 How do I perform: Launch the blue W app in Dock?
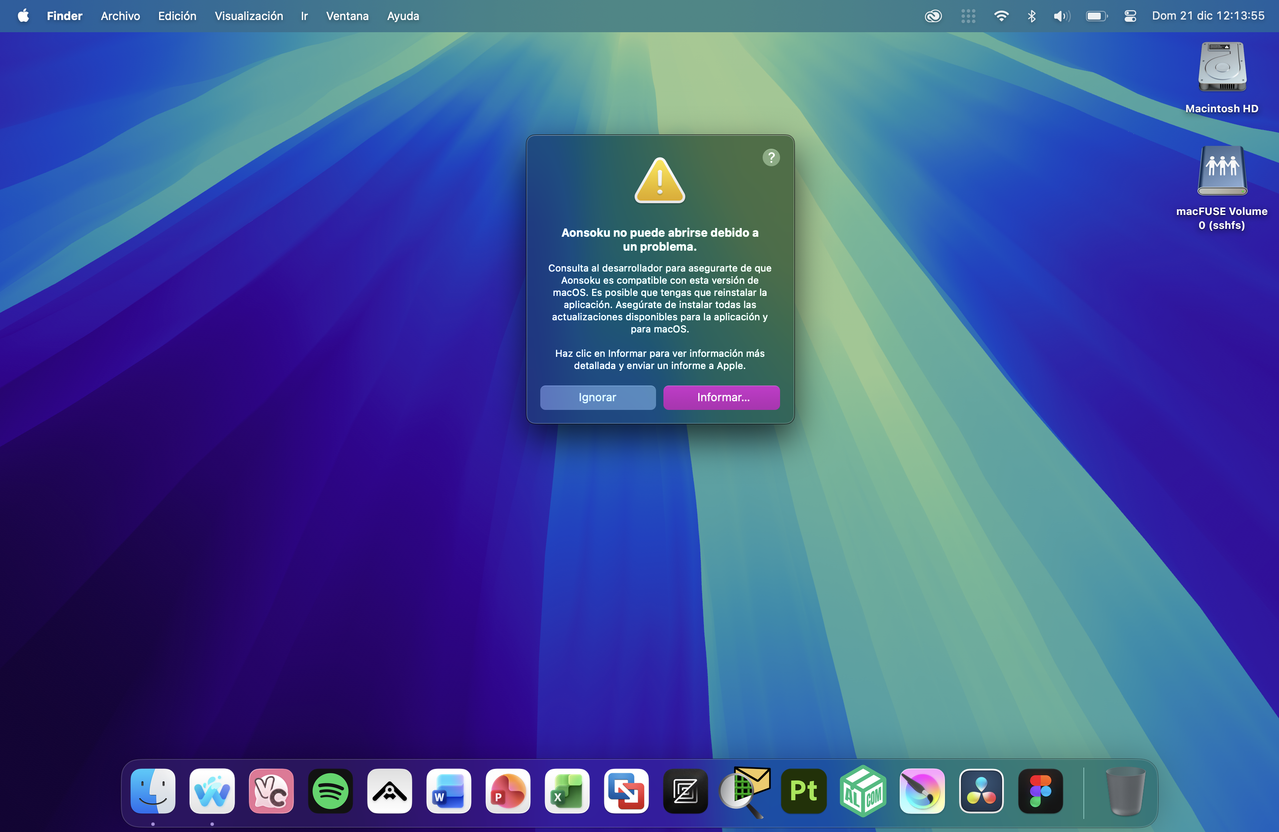pyautogui.click(x=212, y=791)
